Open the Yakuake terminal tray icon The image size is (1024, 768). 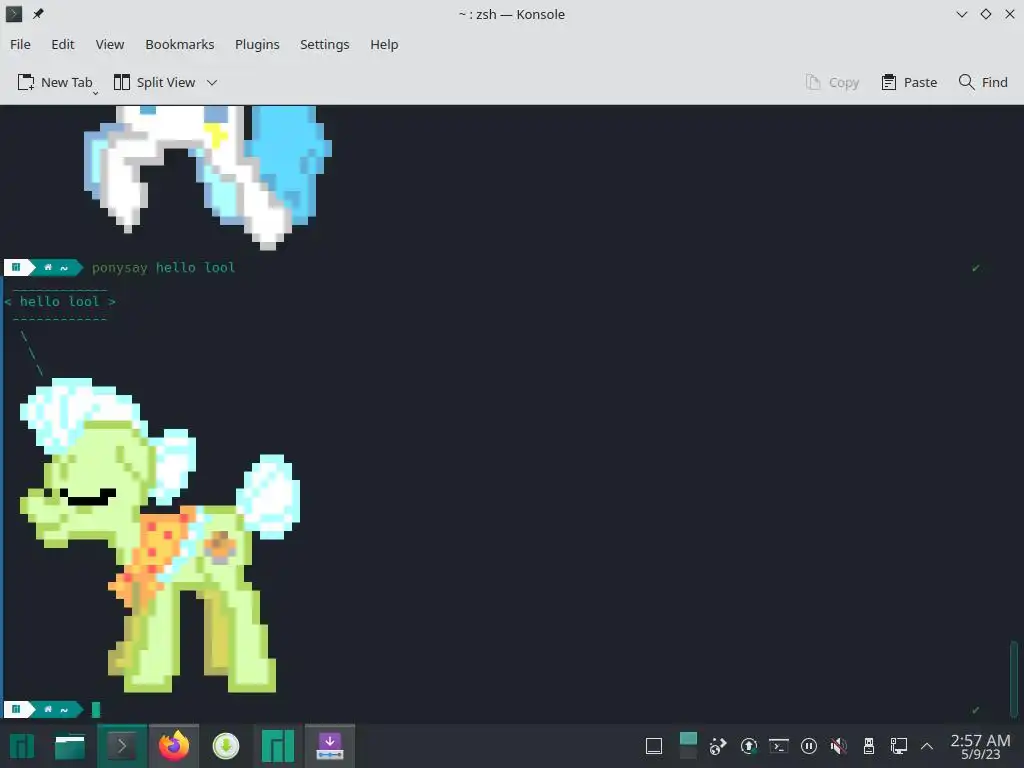[778, 746]
